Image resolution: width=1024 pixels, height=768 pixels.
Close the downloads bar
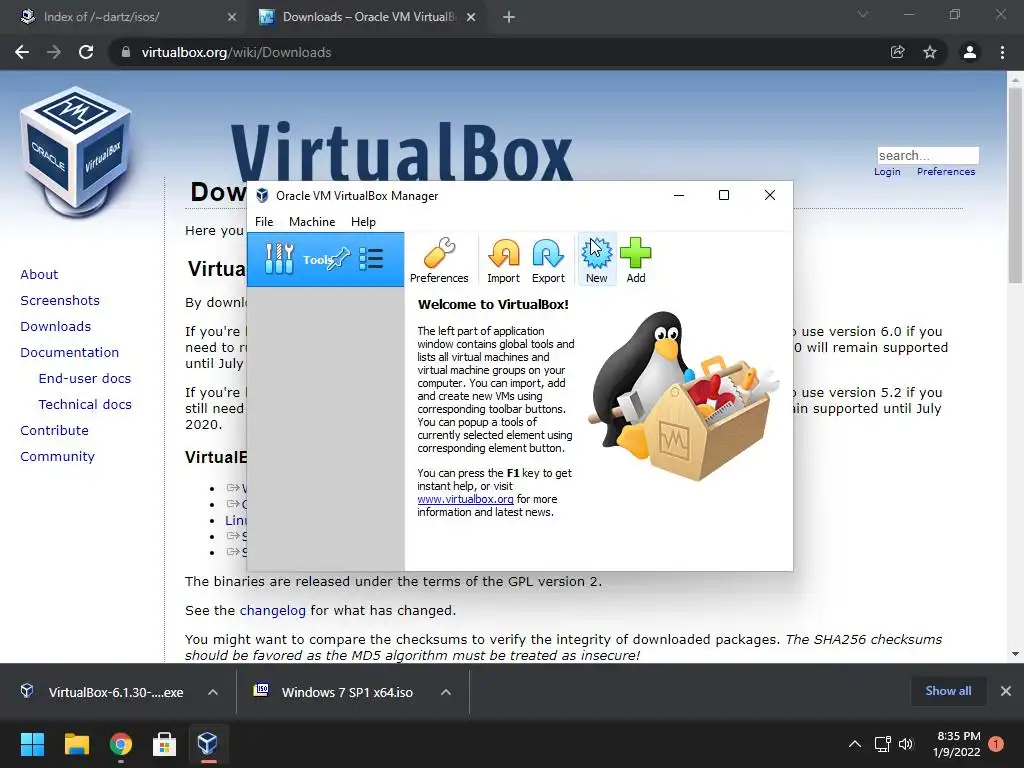click(x=1006, y=691)
